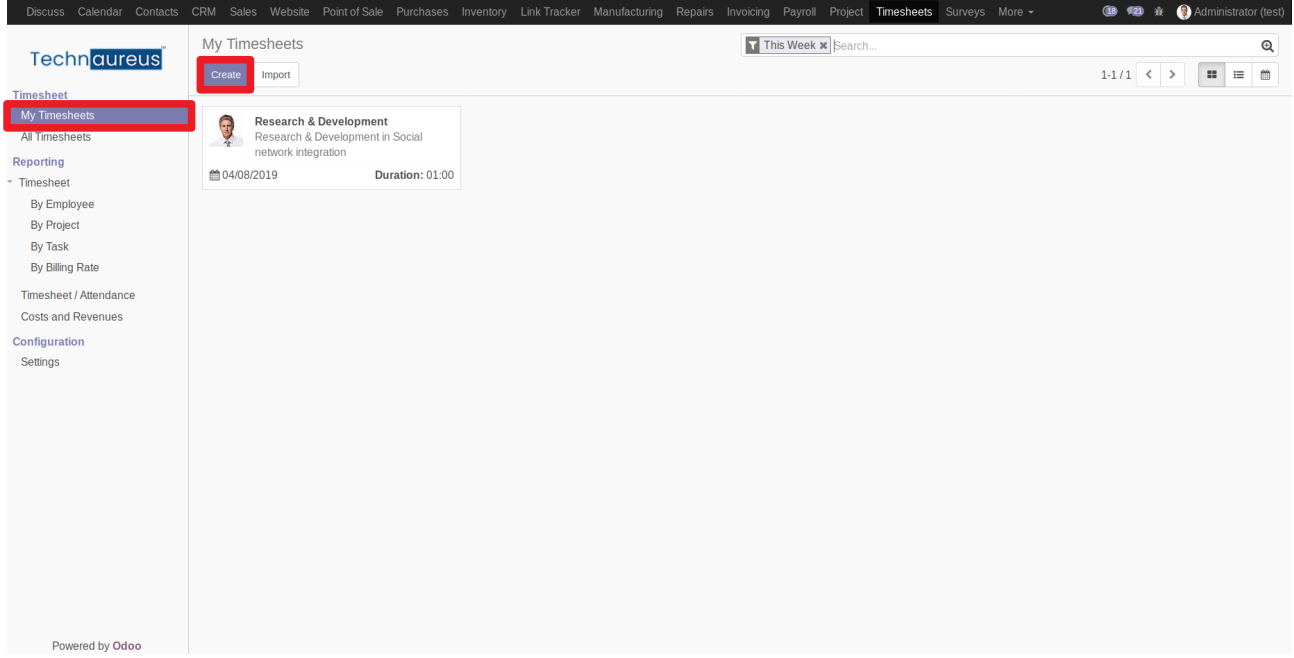This screenshot has width=1294, height=658.
Task: Open Payroll app
Action: (x=800, y=12)
